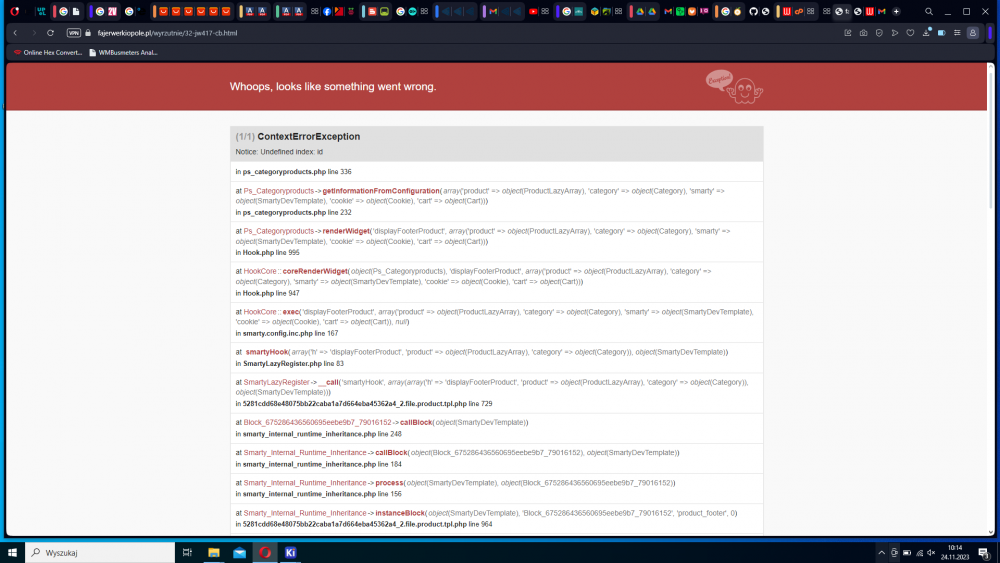Search open tabs with magnifier icon
This screenshot has width=1000, height=563.
[929, 11]
